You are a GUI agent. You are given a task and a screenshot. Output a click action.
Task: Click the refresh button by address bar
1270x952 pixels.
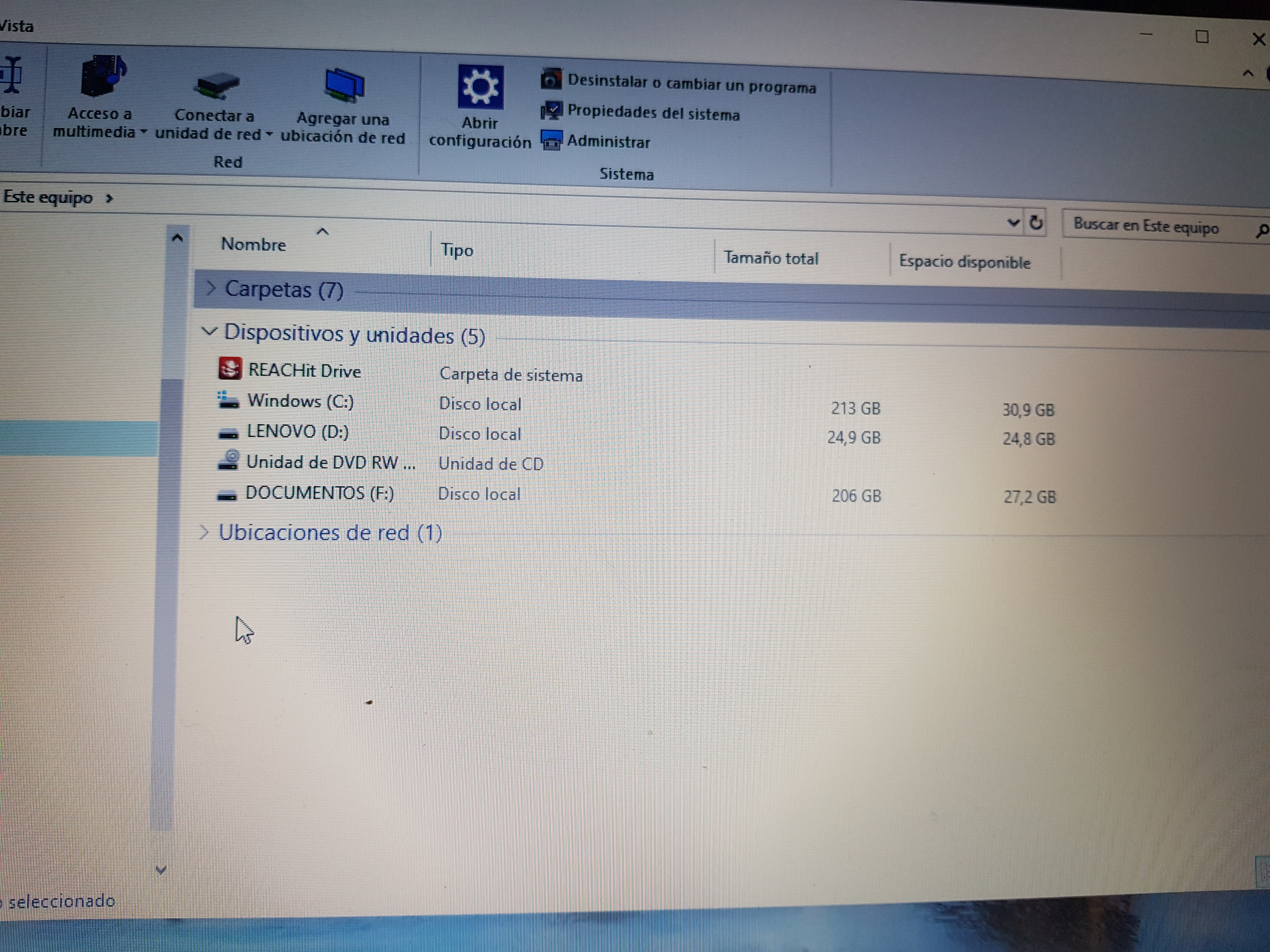[x=1036, y=223]
